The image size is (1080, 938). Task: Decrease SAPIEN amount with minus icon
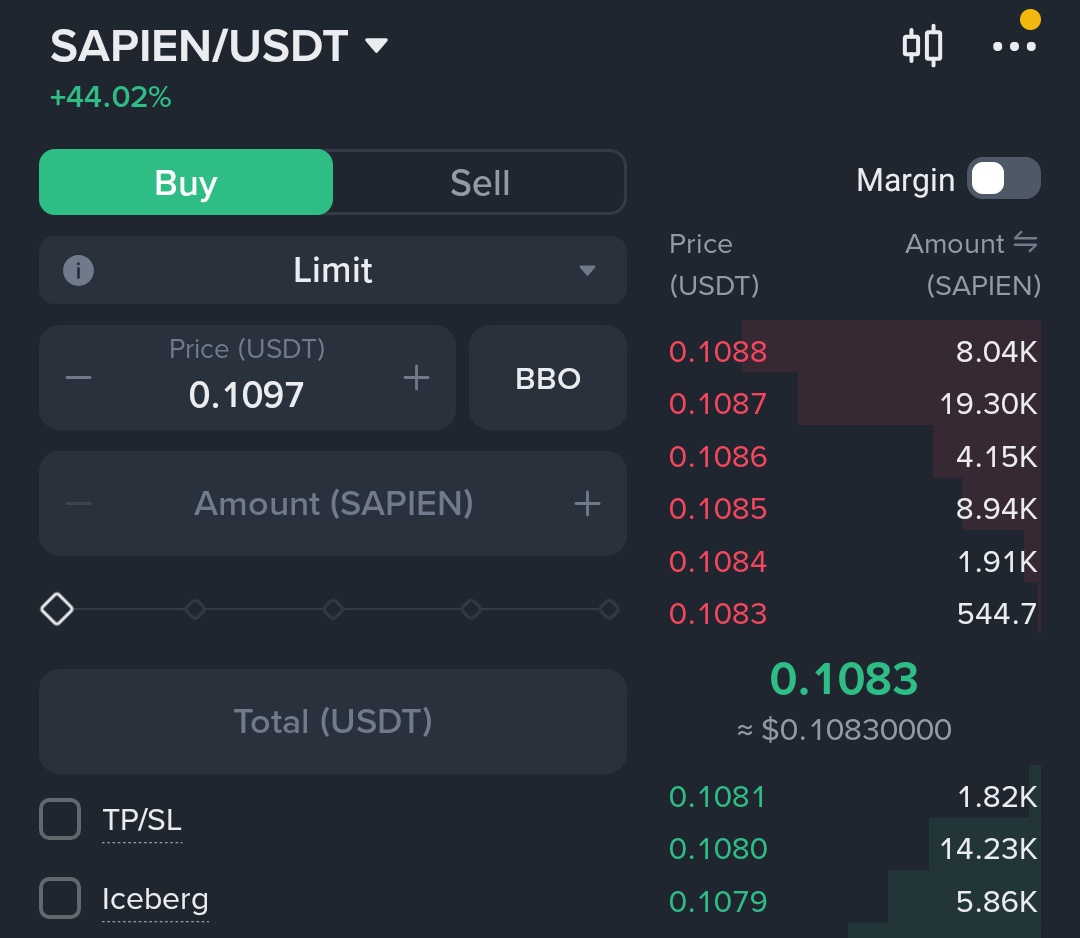(79, 503)
